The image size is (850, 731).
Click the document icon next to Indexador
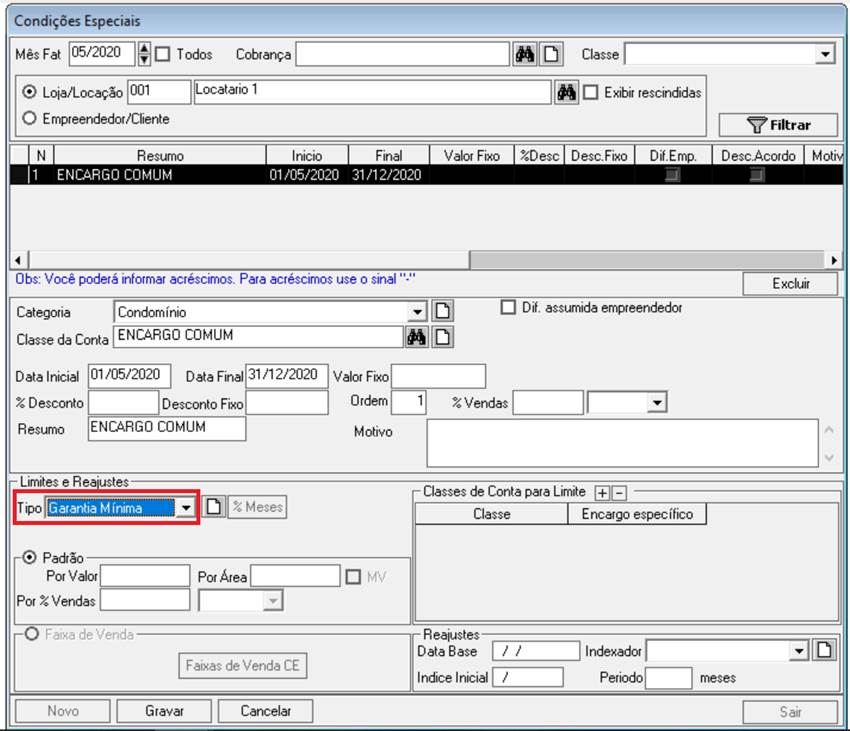pos(824,650)
